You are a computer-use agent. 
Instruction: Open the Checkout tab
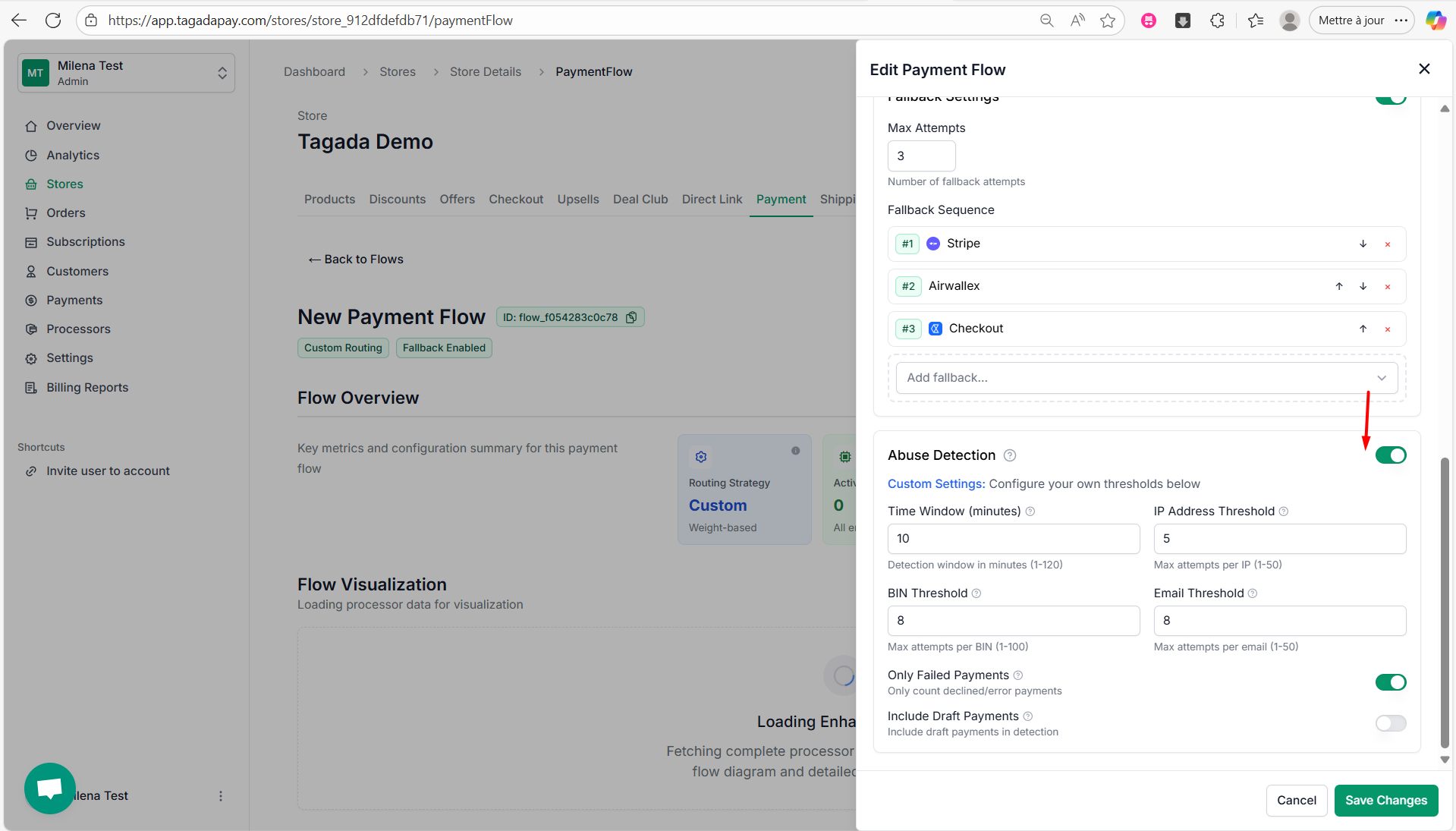(x=516, y=200)
